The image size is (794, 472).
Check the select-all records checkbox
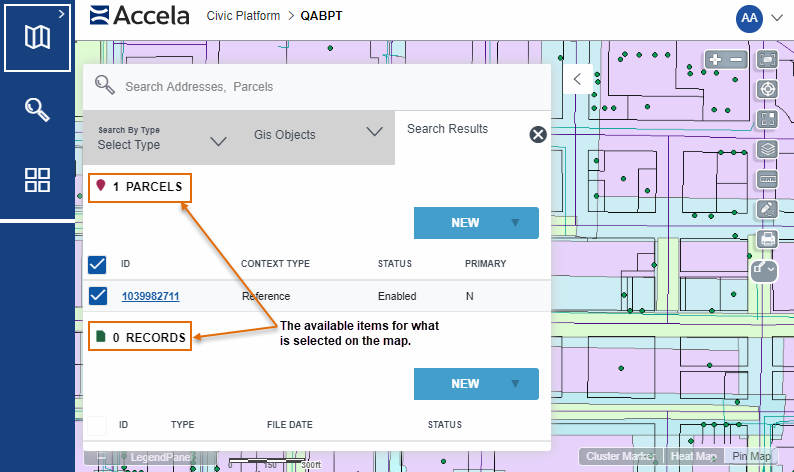click(97, 425)
